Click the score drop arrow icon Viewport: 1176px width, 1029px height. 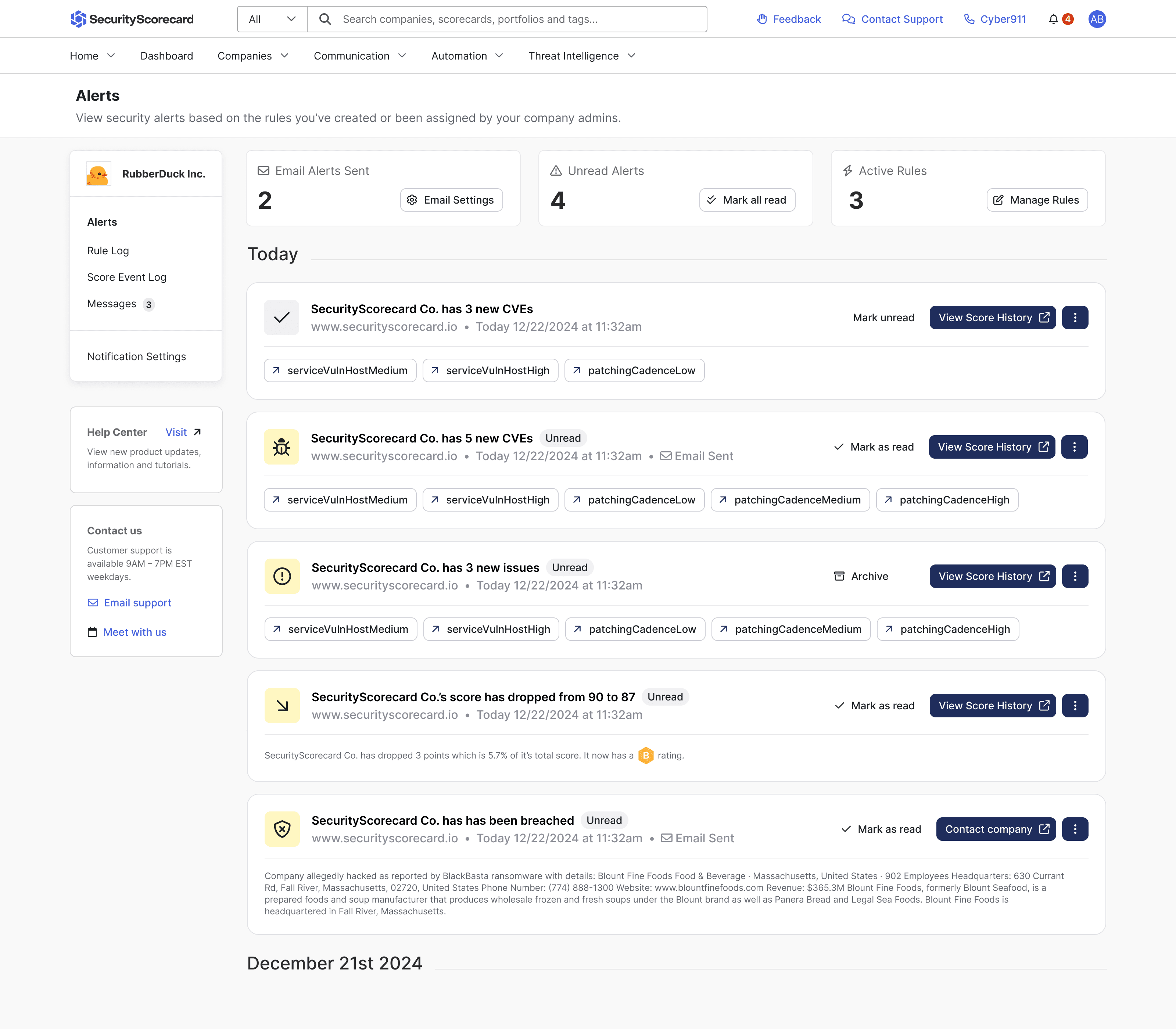point(282,705)
